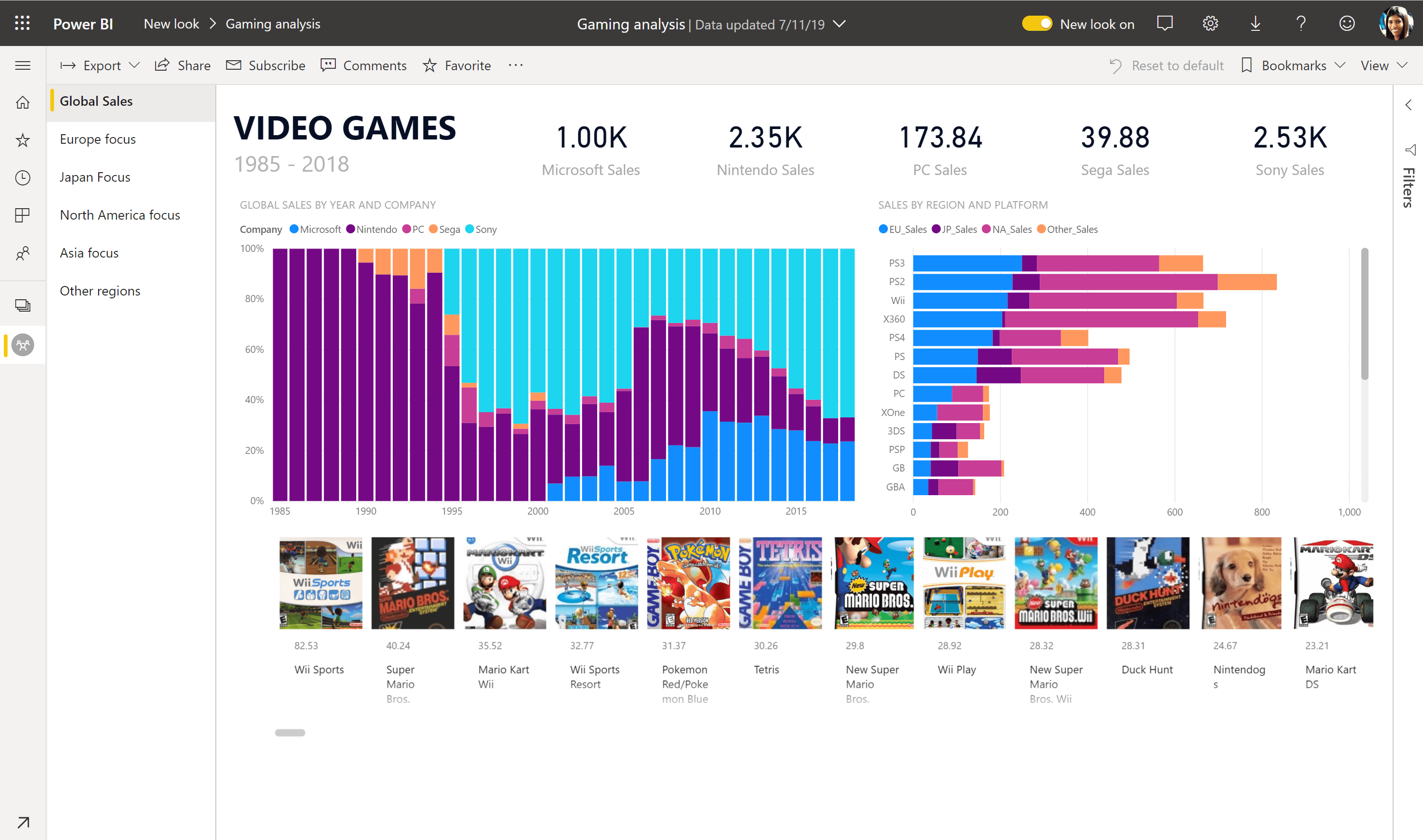Select the Europe focus page
1423x840 pixels.
pos(97,139)
